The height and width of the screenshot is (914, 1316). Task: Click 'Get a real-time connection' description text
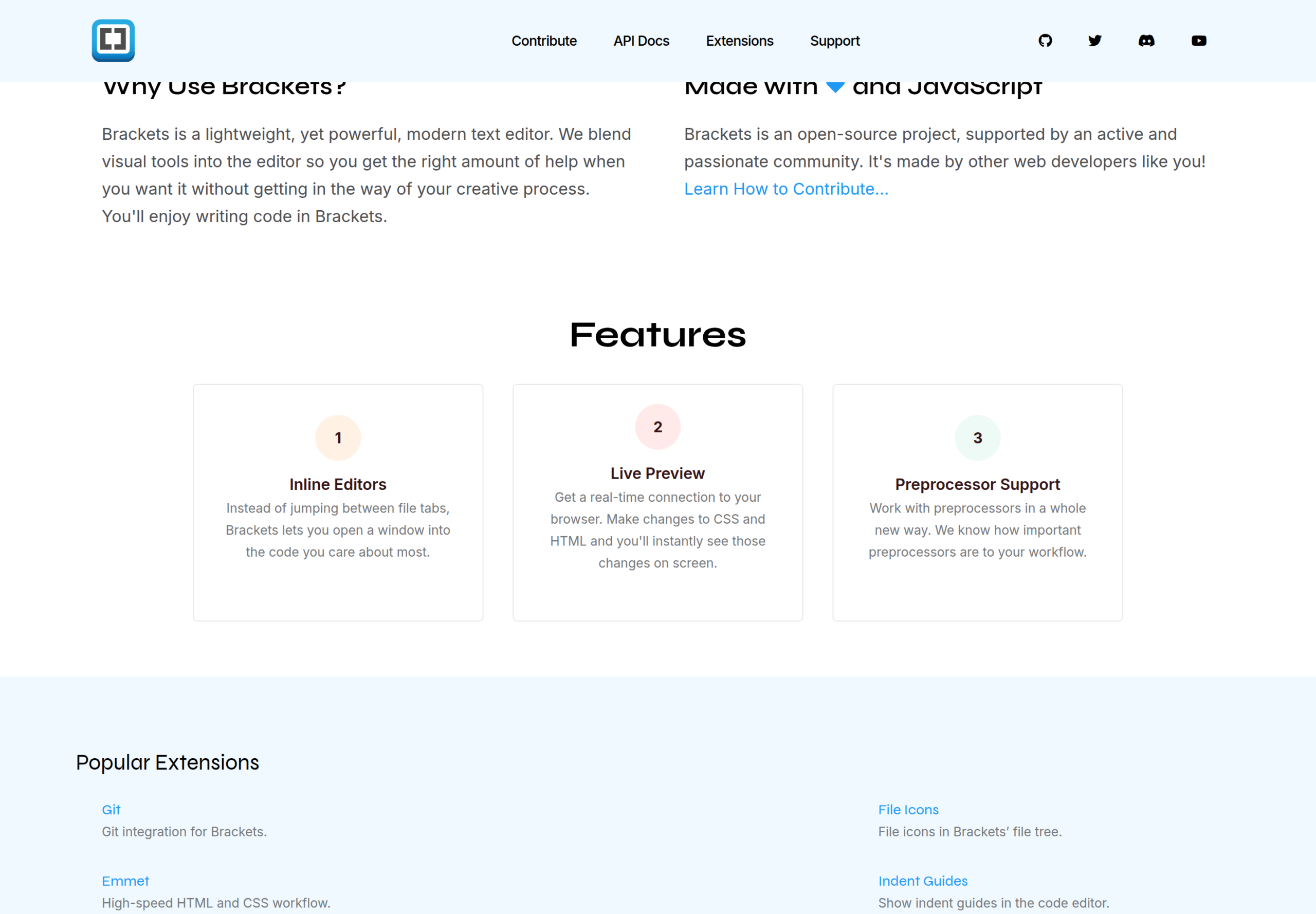click(x=657, y=531)
